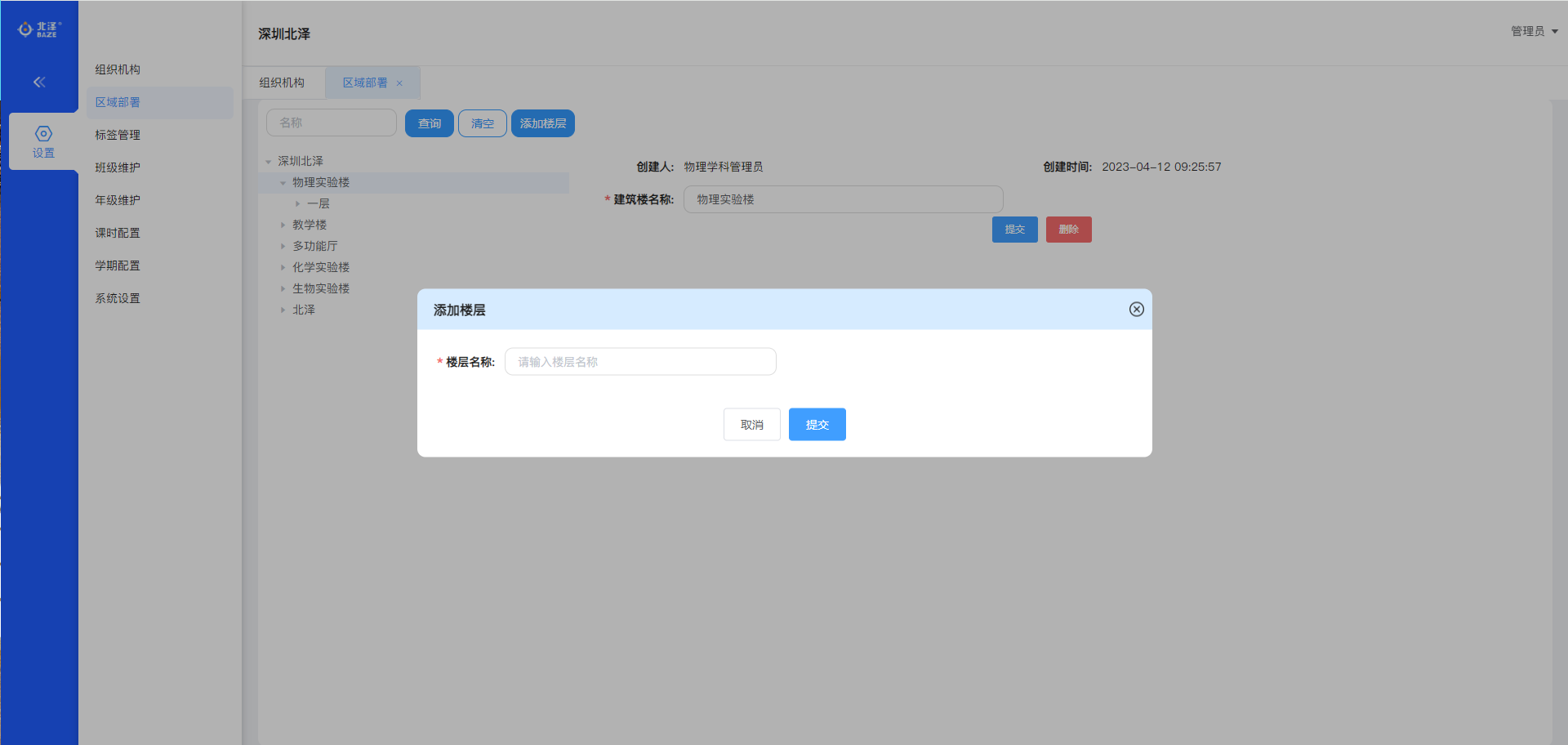Click the 名称 search input box
1568x745 pixels.
coord(332,123)
